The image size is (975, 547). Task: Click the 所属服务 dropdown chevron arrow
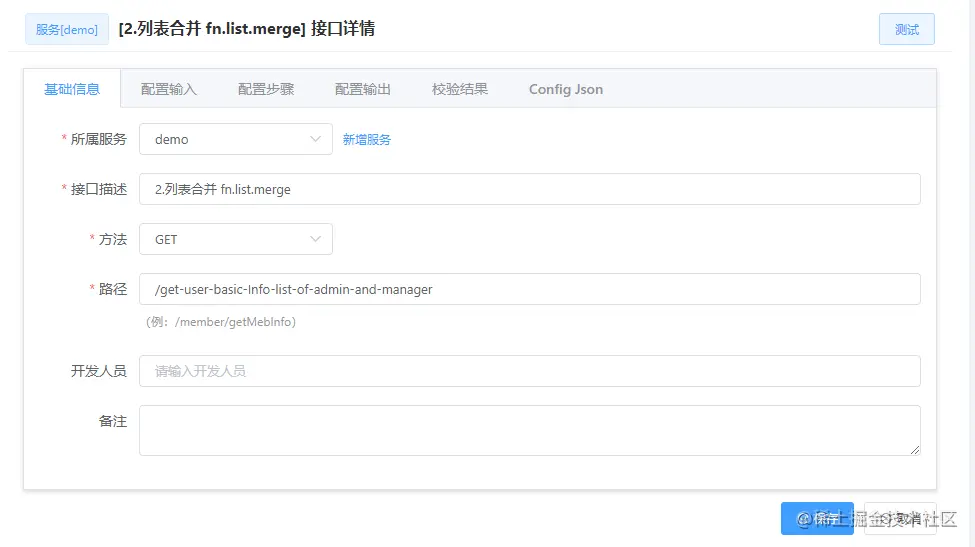tap(315, 139)
